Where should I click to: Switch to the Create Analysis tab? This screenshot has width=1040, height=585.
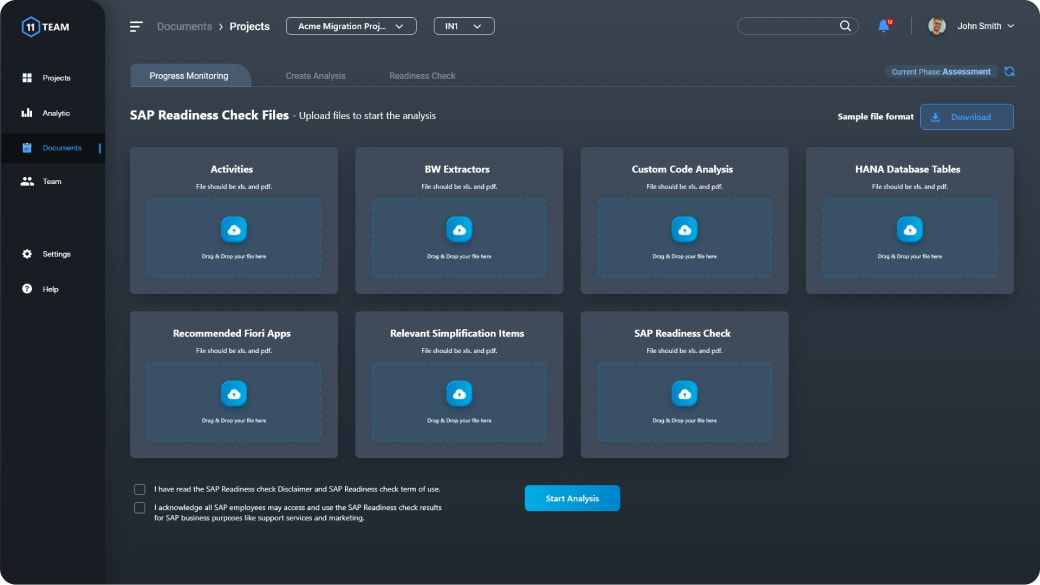(315, 76)
